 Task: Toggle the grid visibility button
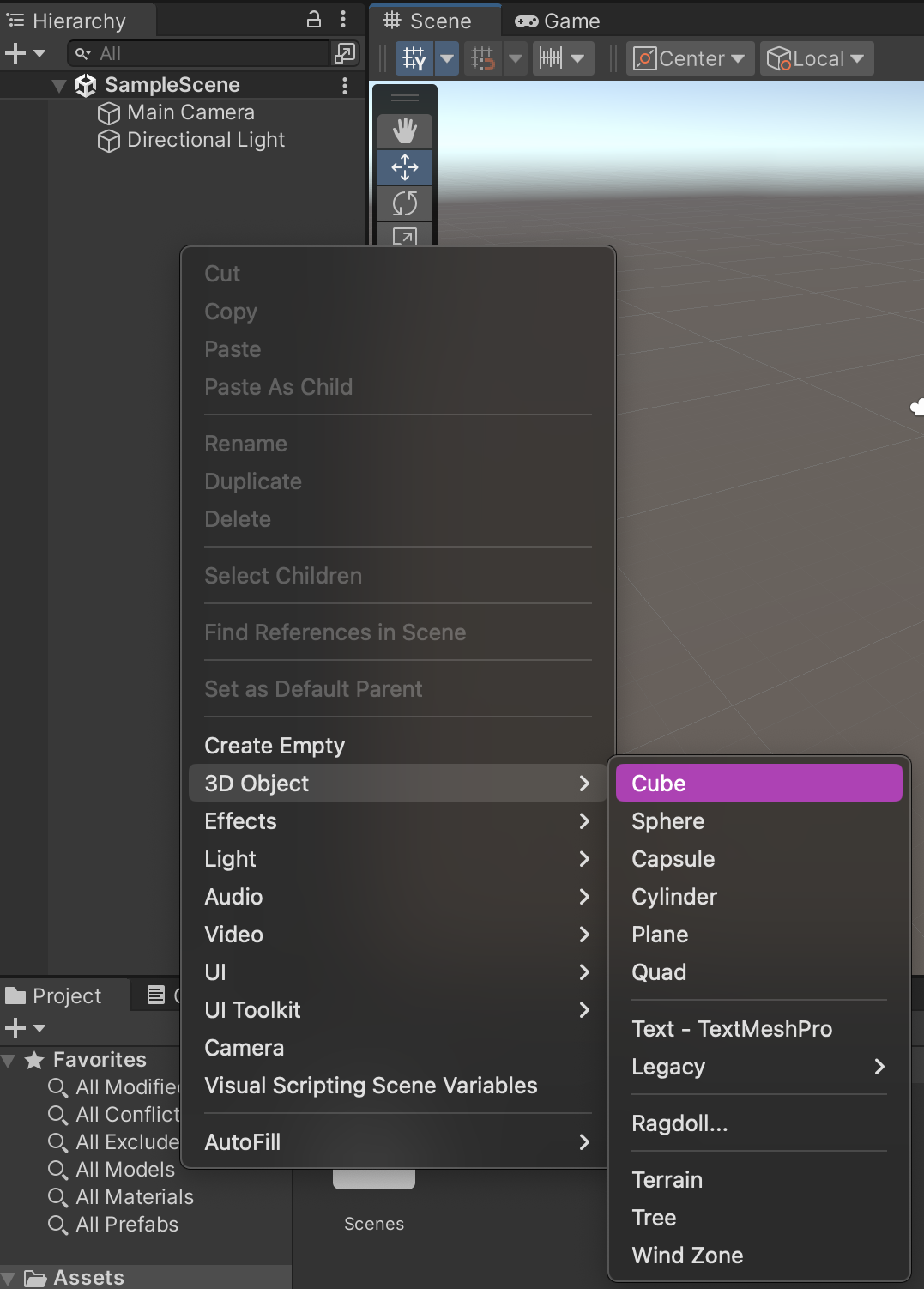(x=414, y=58)
